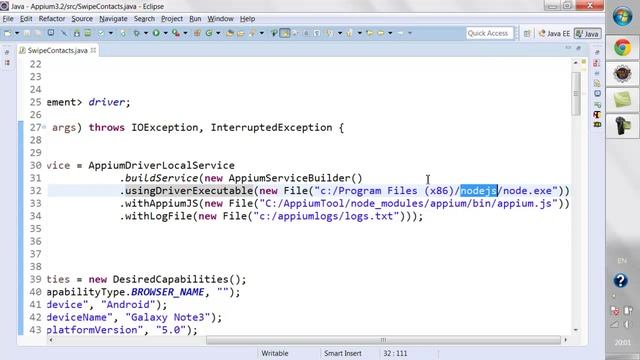Open the Help menu
Screen dimensions: 640x360
tap(247, 19)
